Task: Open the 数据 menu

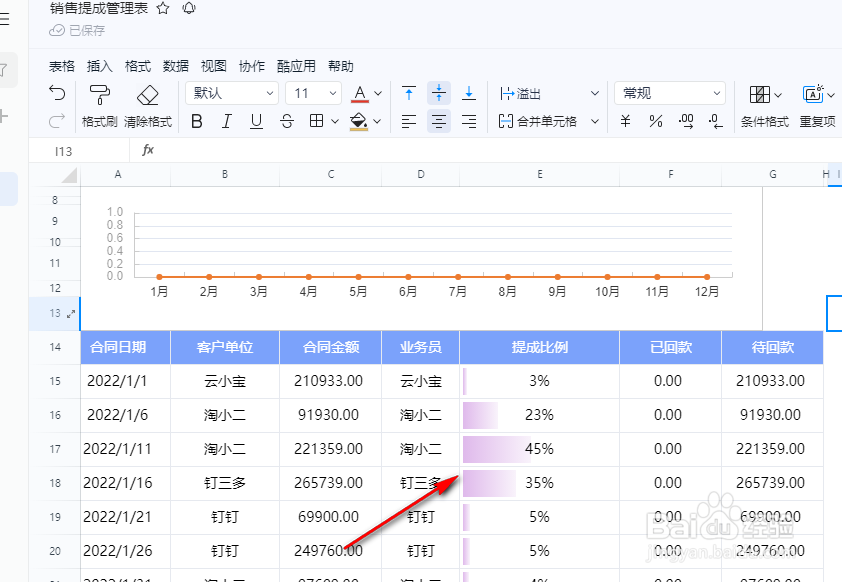Action: pyautogui.click(x=175, y=66)
